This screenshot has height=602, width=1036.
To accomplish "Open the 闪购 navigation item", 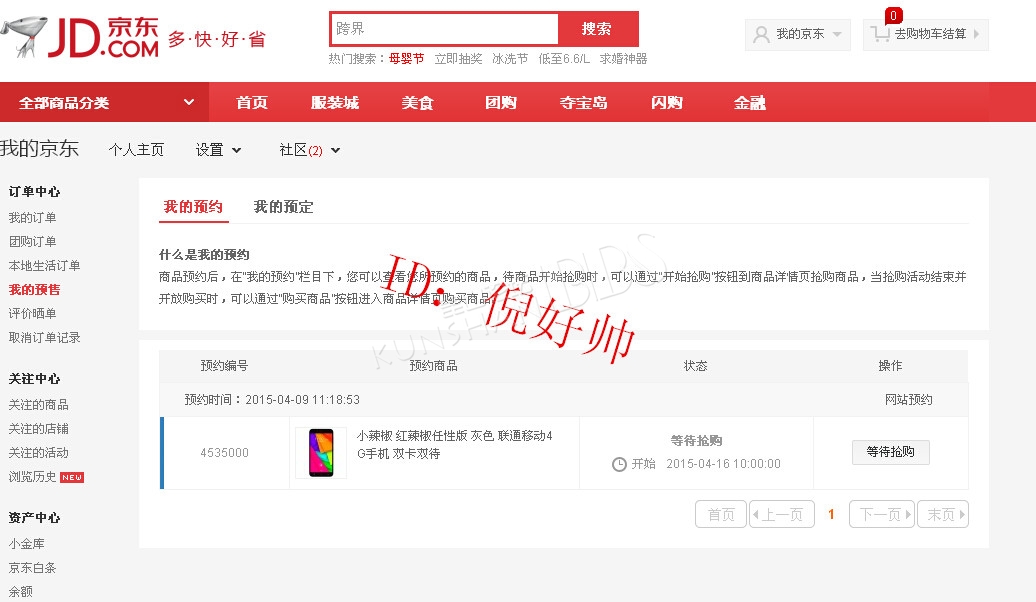I will pos(667,102).
